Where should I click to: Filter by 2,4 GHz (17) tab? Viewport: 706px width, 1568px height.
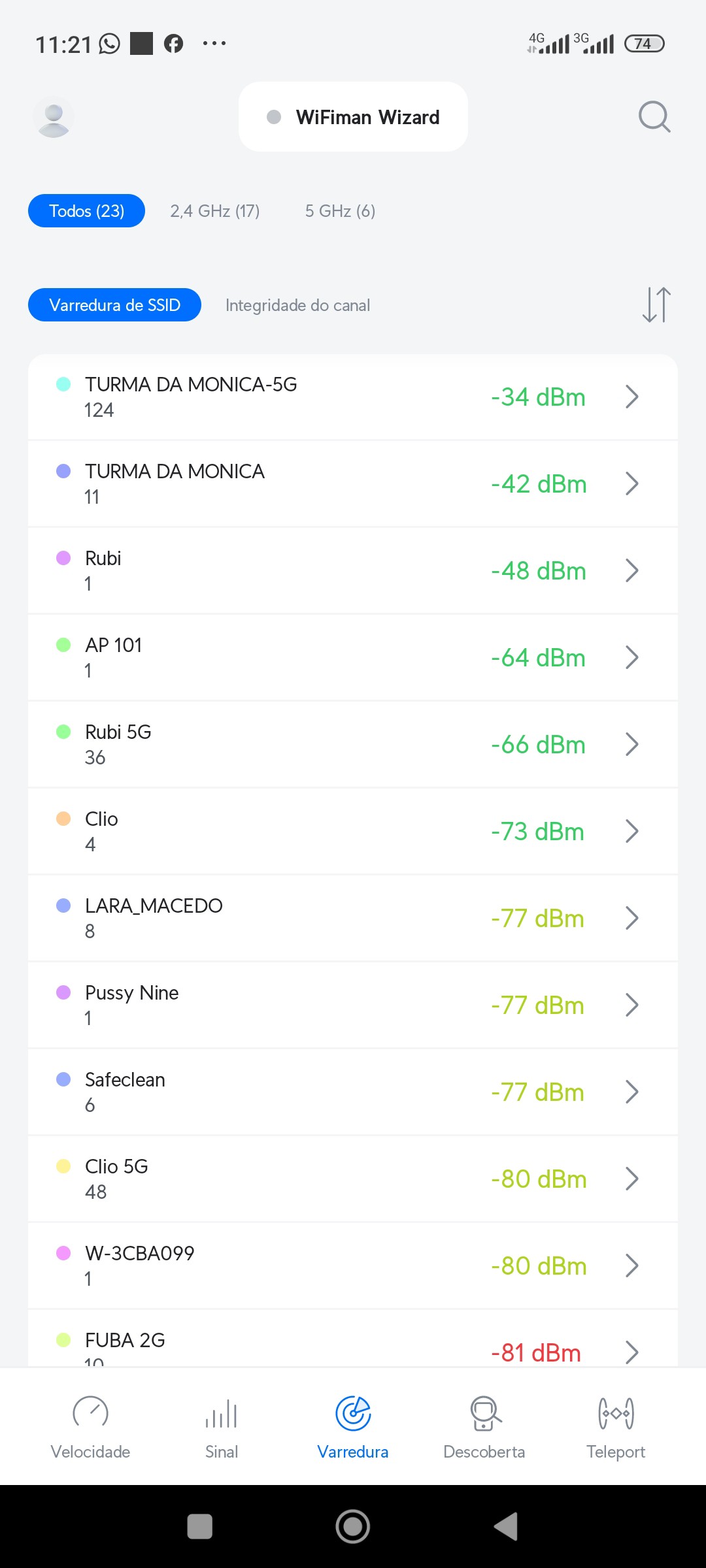tap(214, 211)
